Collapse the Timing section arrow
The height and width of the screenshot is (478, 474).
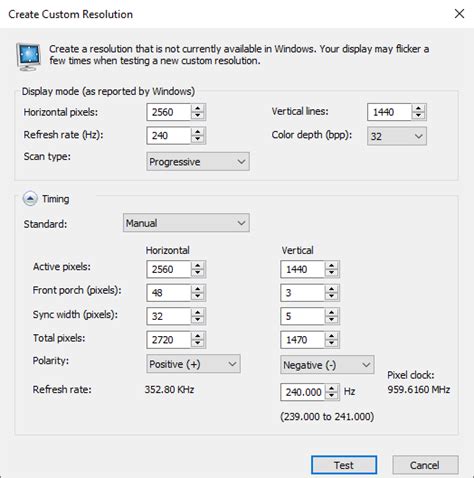[x=30, y=199]
